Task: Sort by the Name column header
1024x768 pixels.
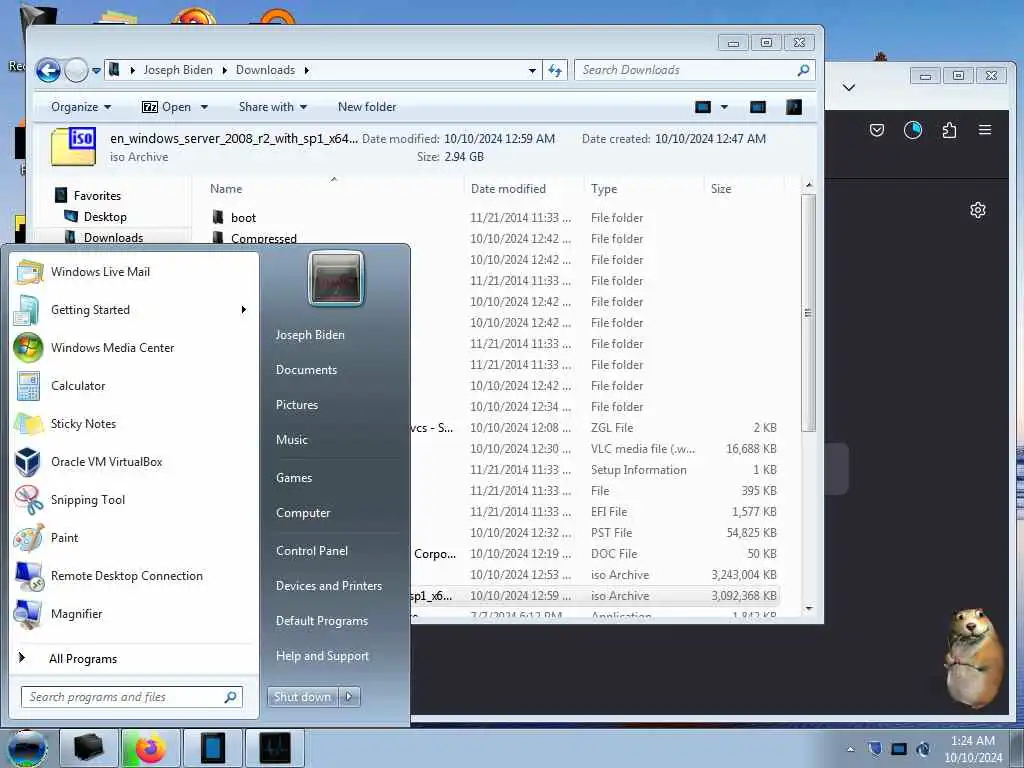Action: pos(226,189)
